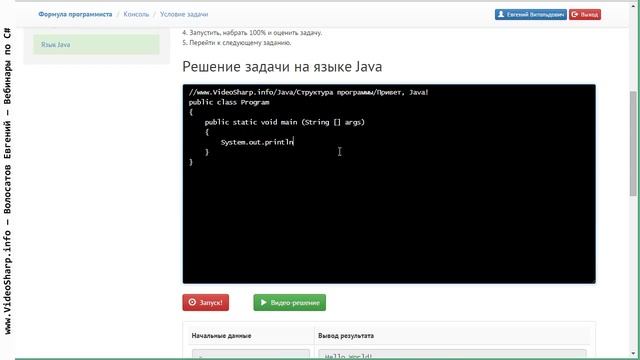Go to Консоль breadcrumb link
640x360 pixels.
tap(136, 14)
